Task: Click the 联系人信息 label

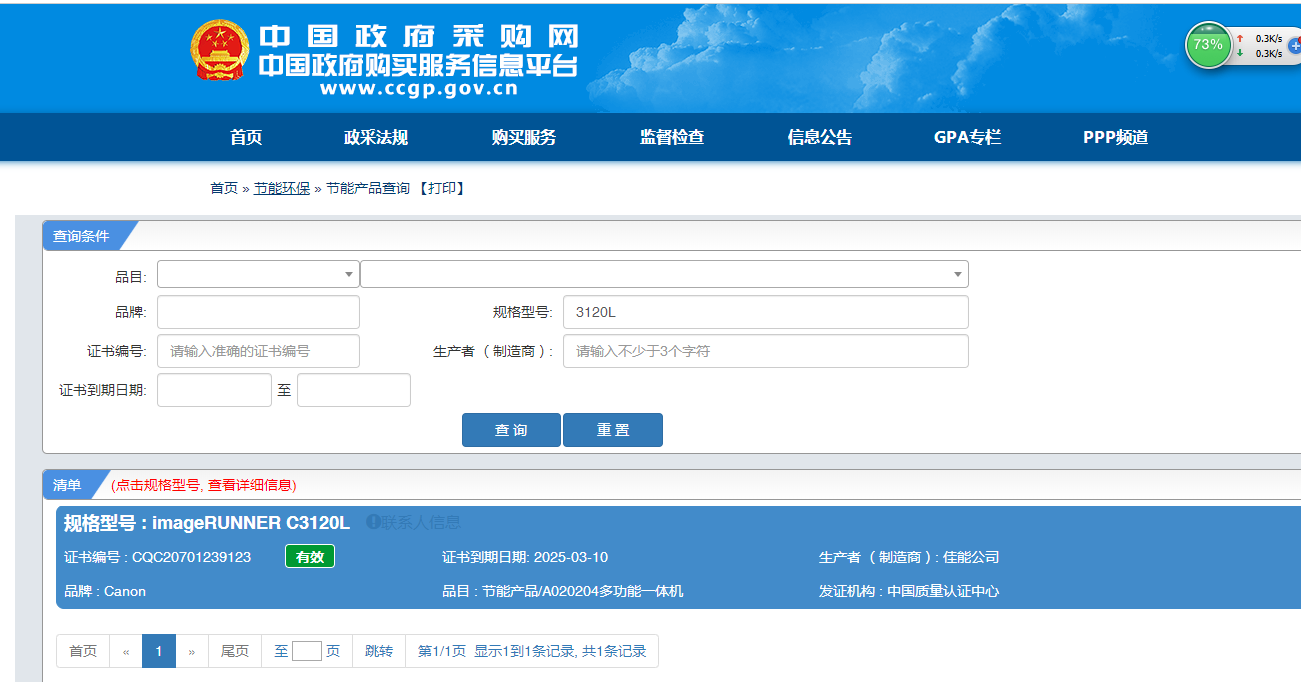Action: [420, 522]
